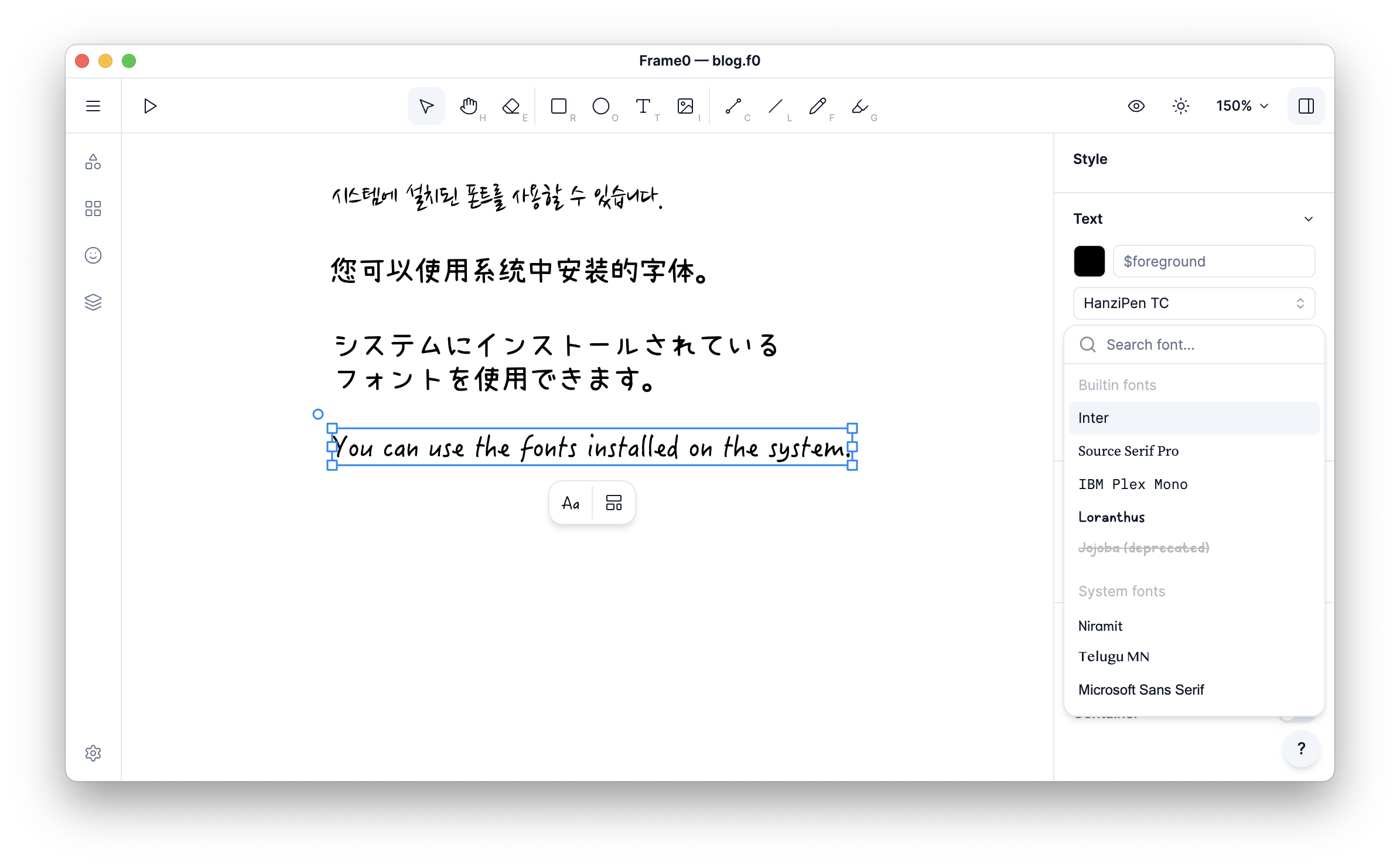The image size is (1400, 868).
Task: Click the help question mark button
Action: tap(1301, 749)
